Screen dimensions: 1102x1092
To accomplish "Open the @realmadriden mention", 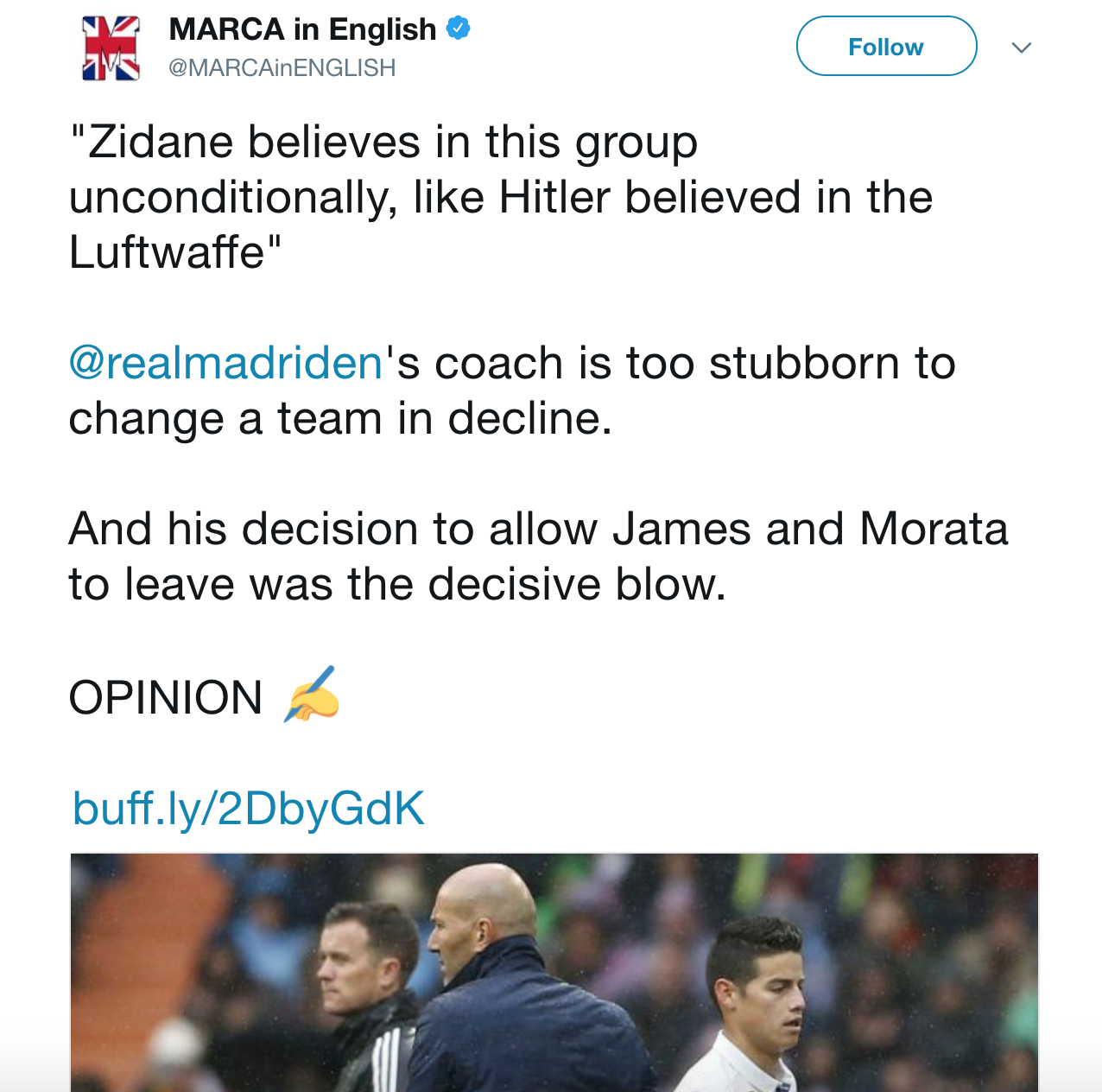I will click(x=225, y=363).
